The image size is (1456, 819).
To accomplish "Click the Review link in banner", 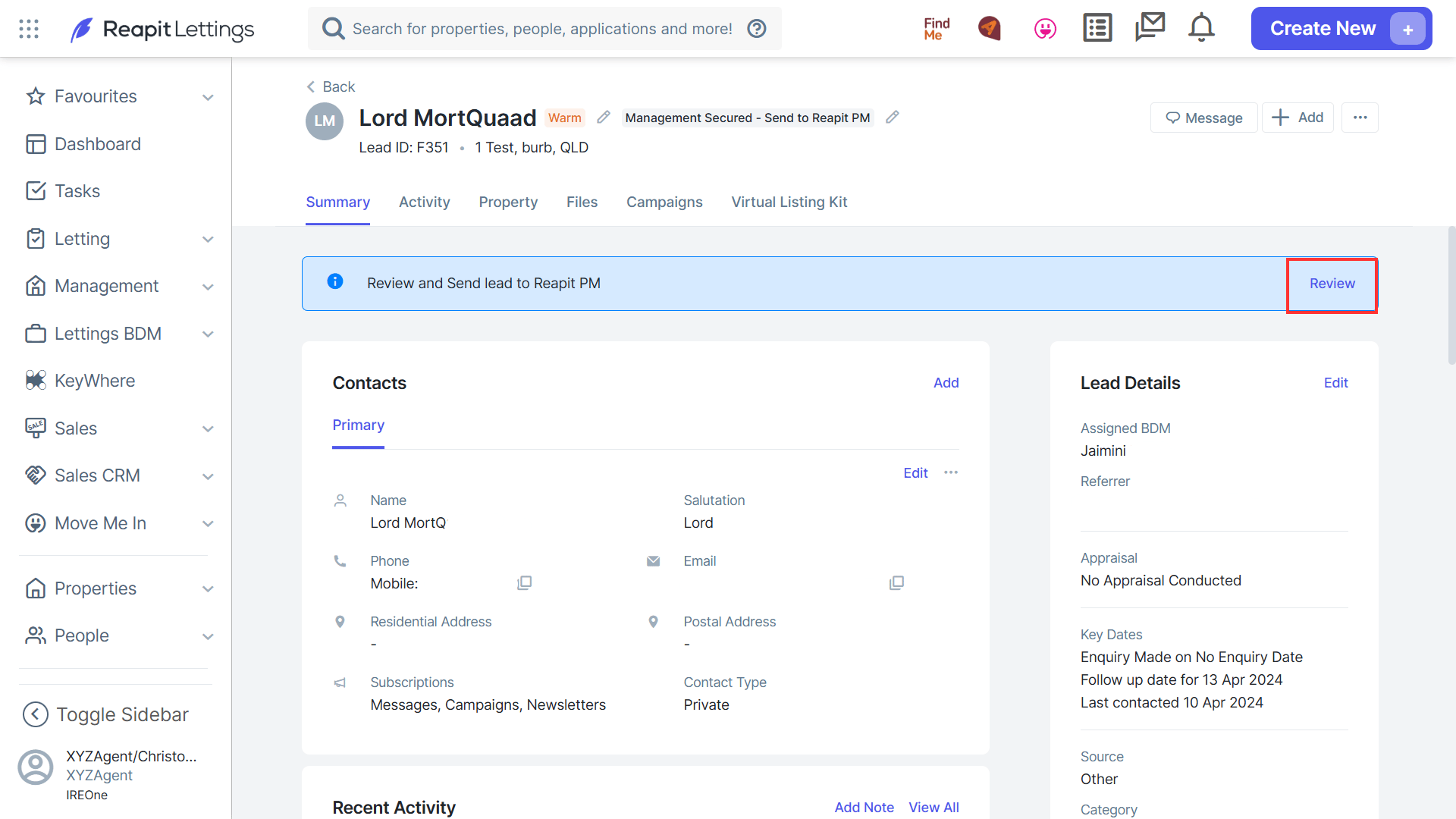I will (1332, 284).
